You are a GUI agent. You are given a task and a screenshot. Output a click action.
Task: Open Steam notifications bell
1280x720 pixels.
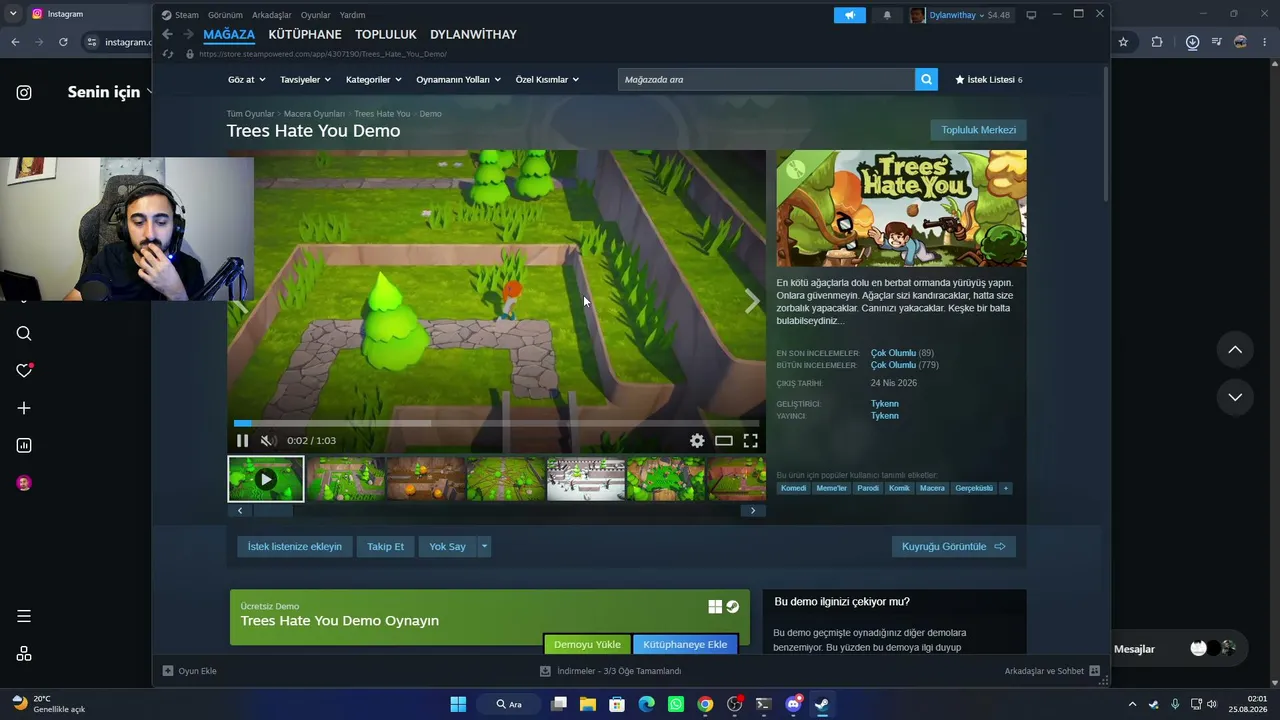tap(886, 15)
